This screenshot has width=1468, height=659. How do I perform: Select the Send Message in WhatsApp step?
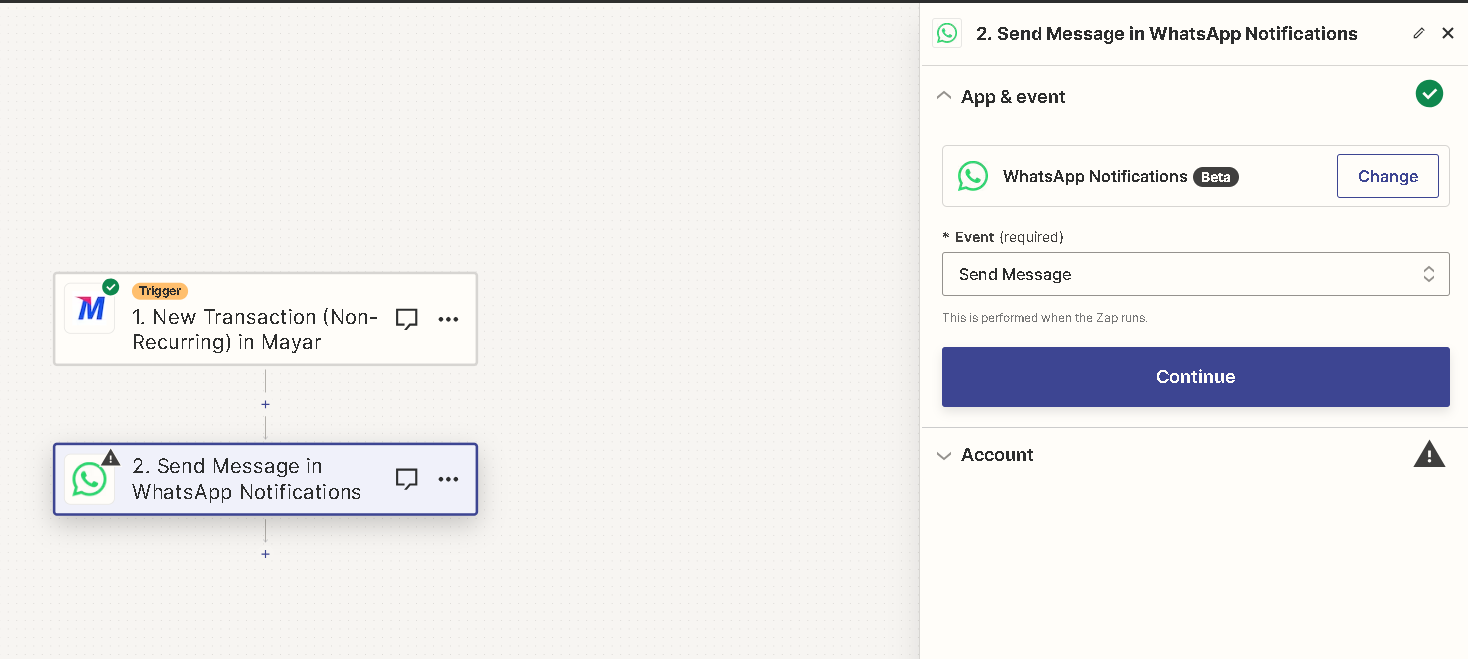click(265, 479)
